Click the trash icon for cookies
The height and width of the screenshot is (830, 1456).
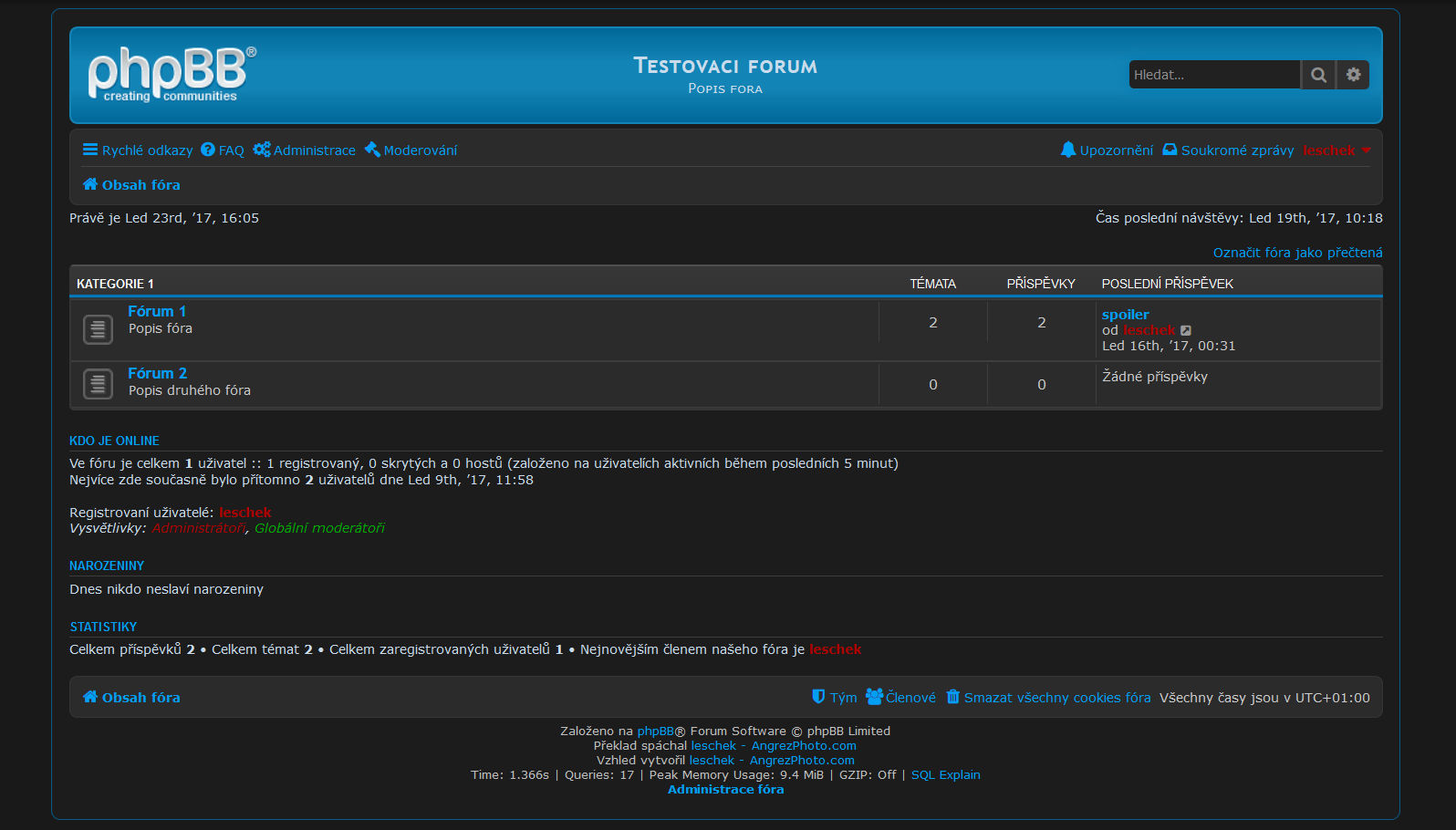tap(952, 697)
